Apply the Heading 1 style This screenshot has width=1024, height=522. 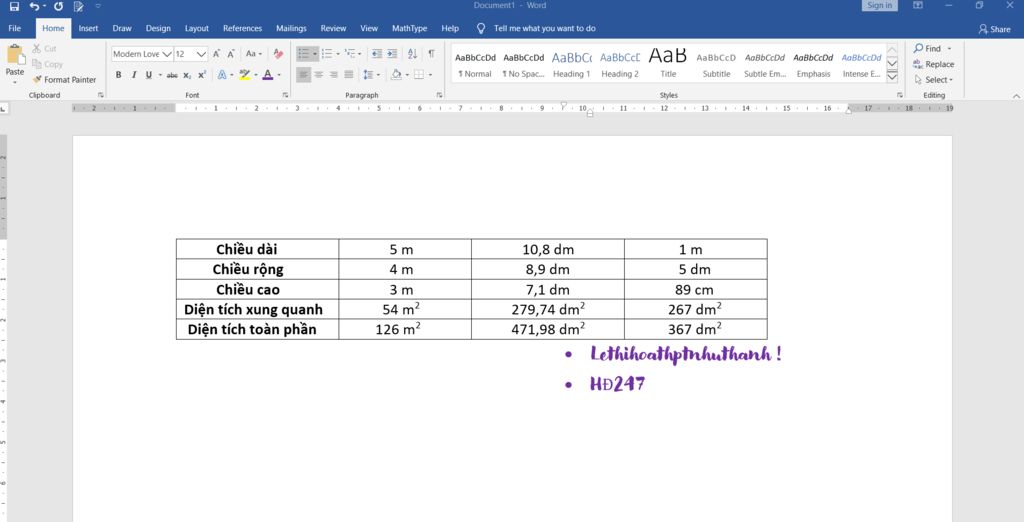571,64
